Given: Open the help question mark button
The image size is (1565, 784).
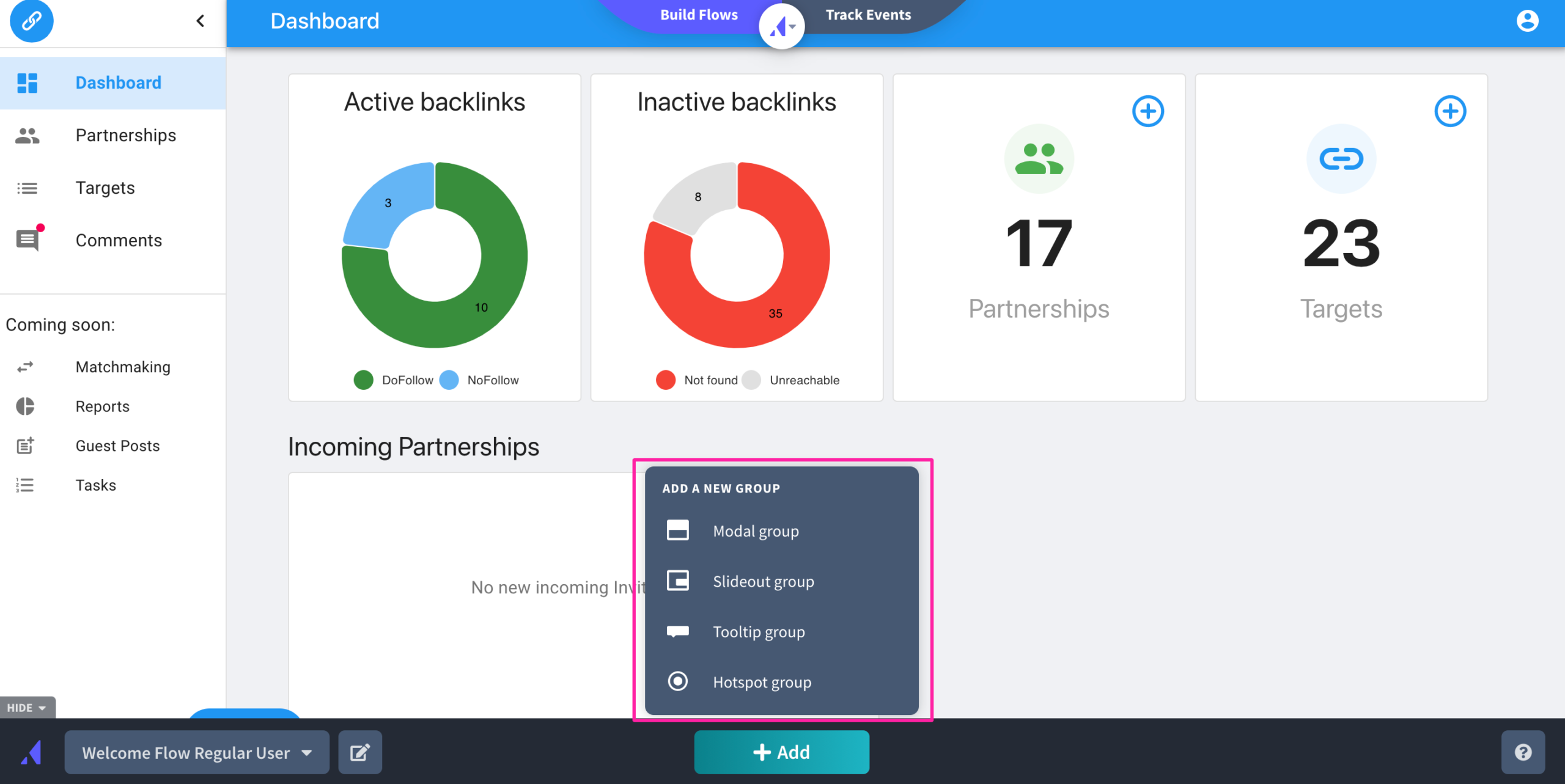Looking at the screenshot, I should pyautogui.click(x=1523, y=752).
